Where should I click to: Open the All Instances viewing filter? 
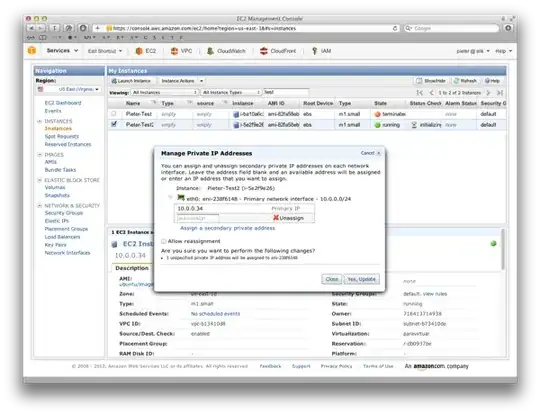pyautogui.click(x=164, y=92)
